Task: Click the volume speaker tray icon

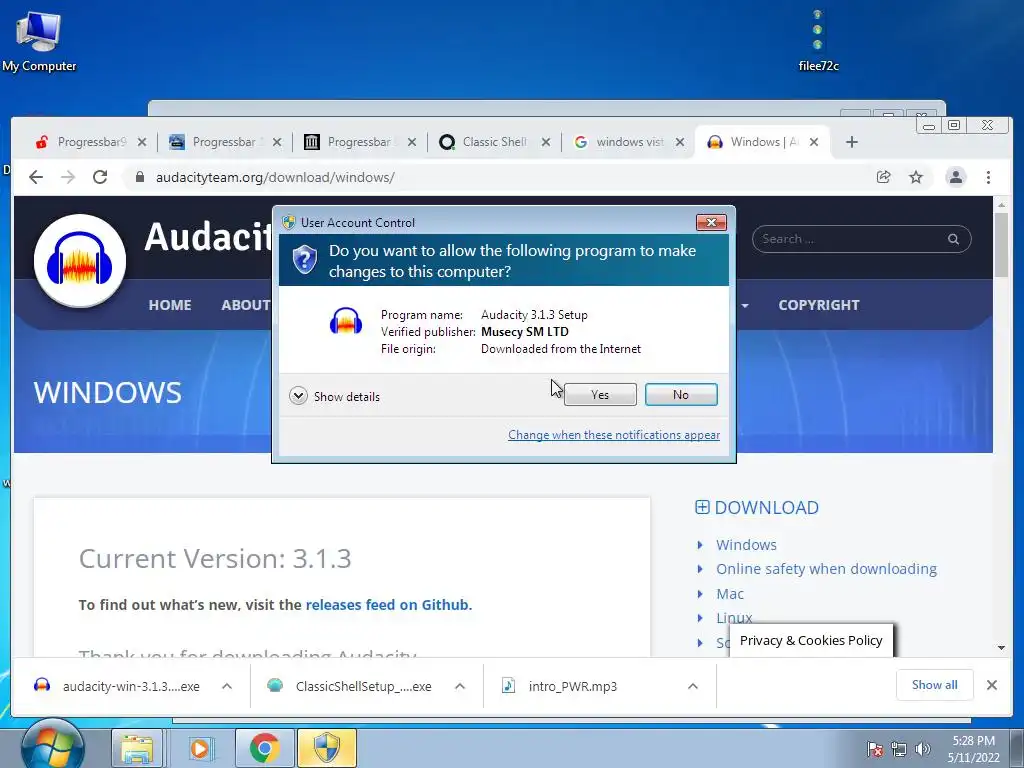Action: [923, 749]
